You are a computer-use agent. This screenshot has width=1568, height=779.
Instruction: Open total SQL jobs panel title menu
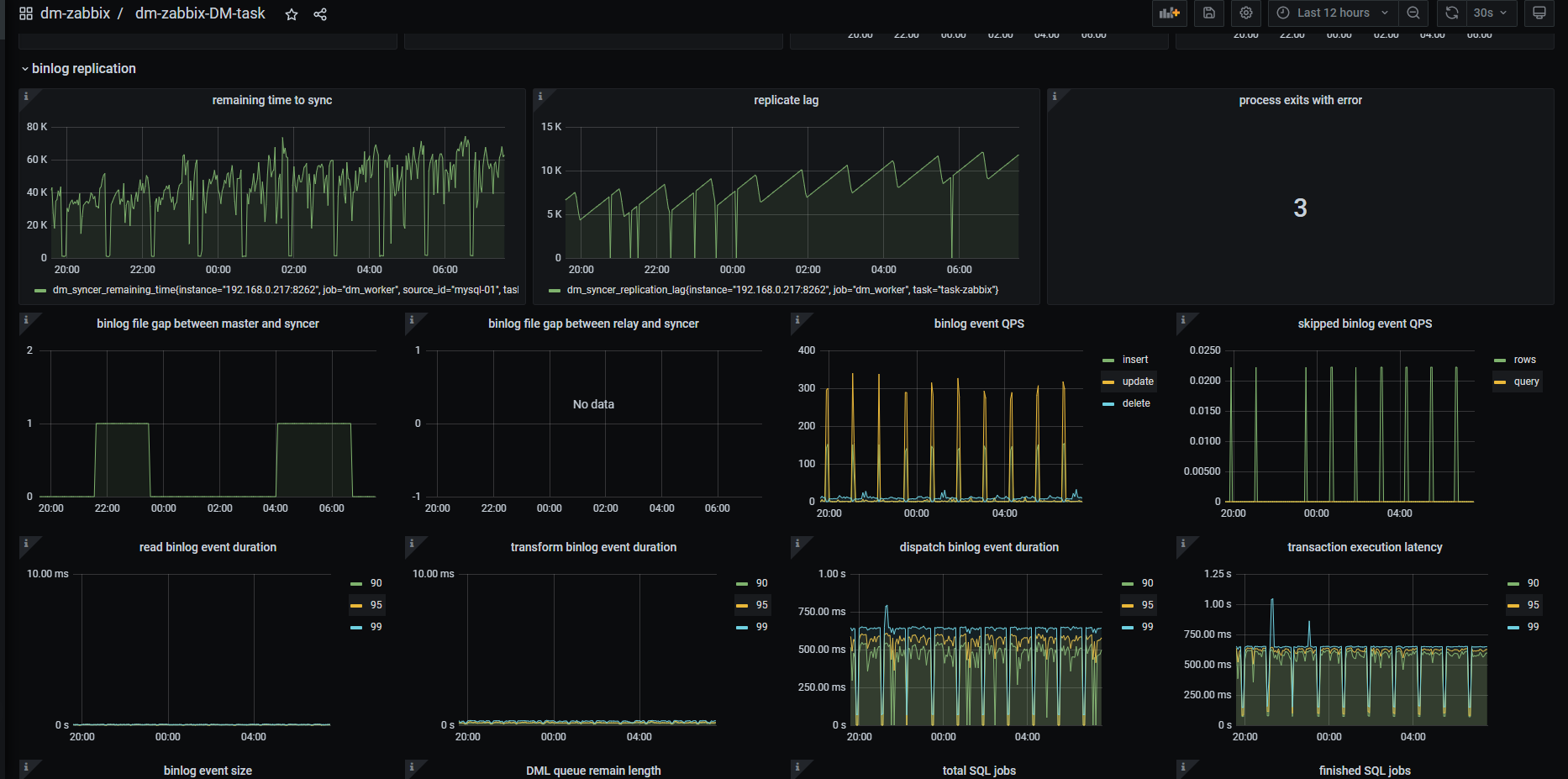point(979,771)
